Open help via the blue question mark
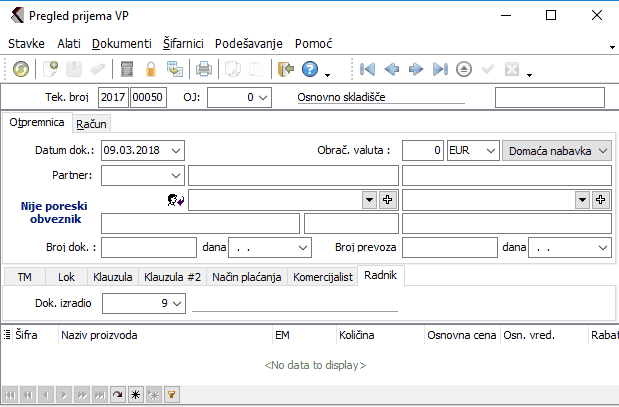Screen dimensions: 619x407 310,69
